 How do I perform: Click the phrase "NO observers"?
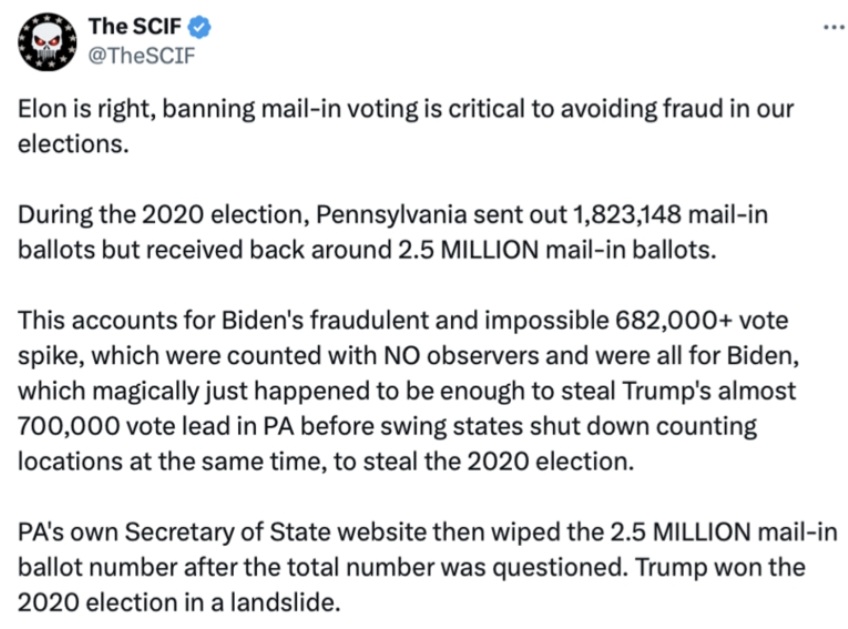click(x=461, y=356)
